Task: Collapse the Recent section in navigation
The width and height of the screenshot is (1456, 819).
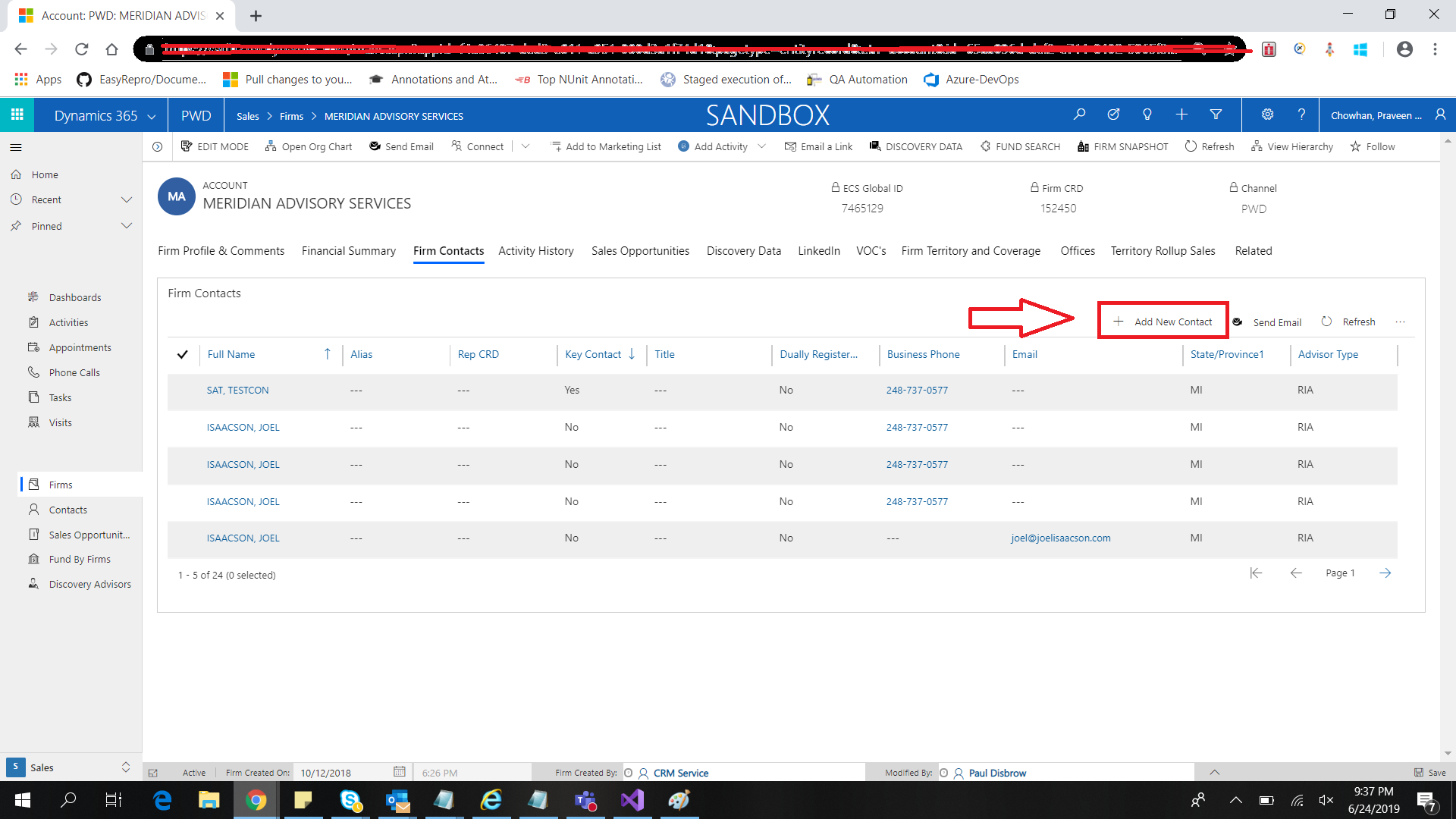Action: point(127,199)
